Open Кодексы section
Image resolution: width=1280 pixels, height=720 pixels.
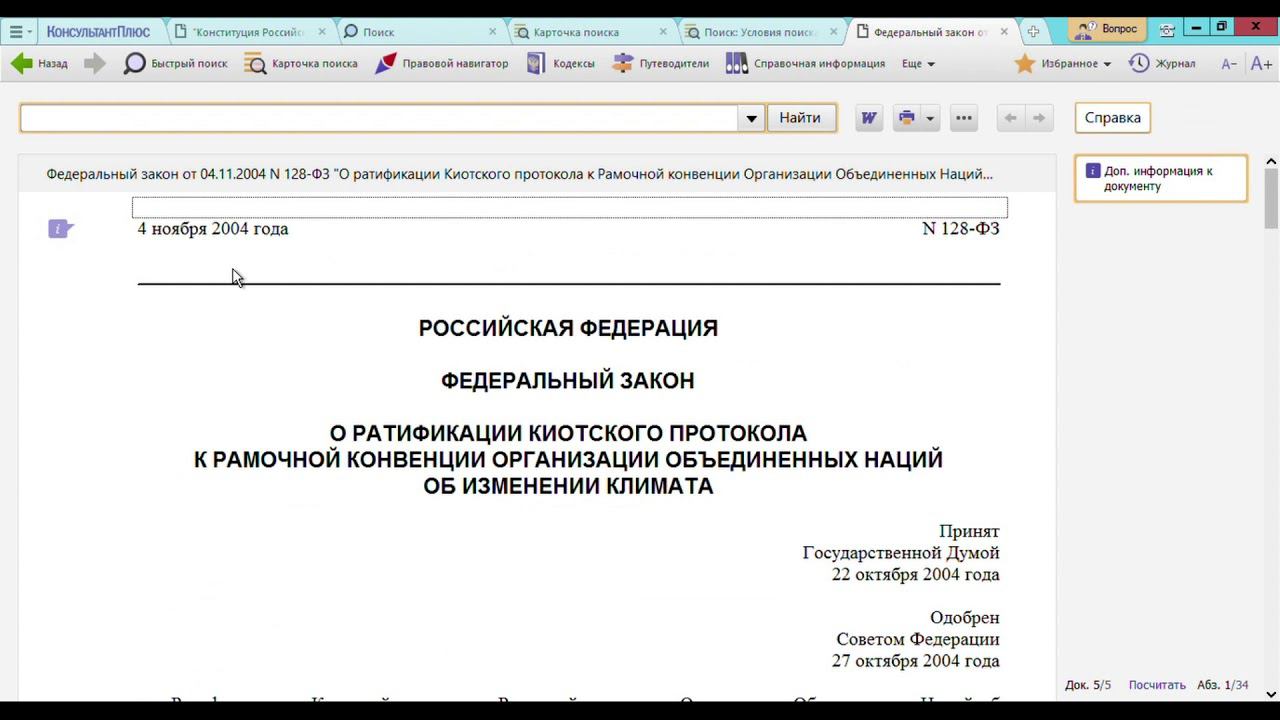(561, 63)
